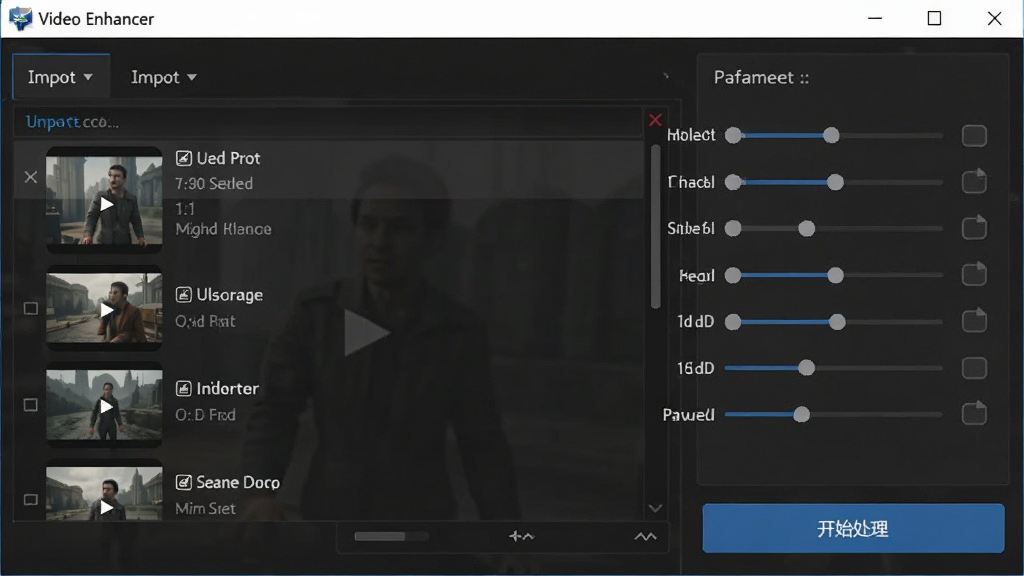1024x576 pixels.
Task: Click the edit icon beside Seane Doco
Action: [x=184, y=482]
